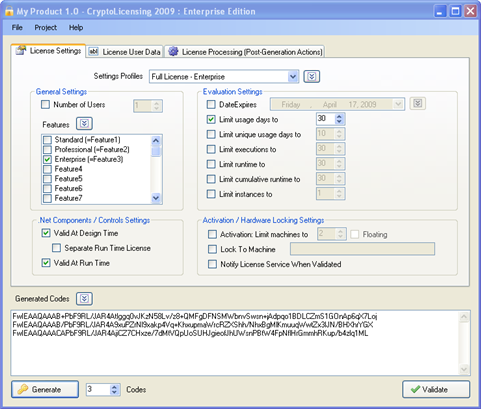Screen dimensions: 481x409
Task: Open License Processing (Post-Generation Actions) tab
Action: [245, 52]
